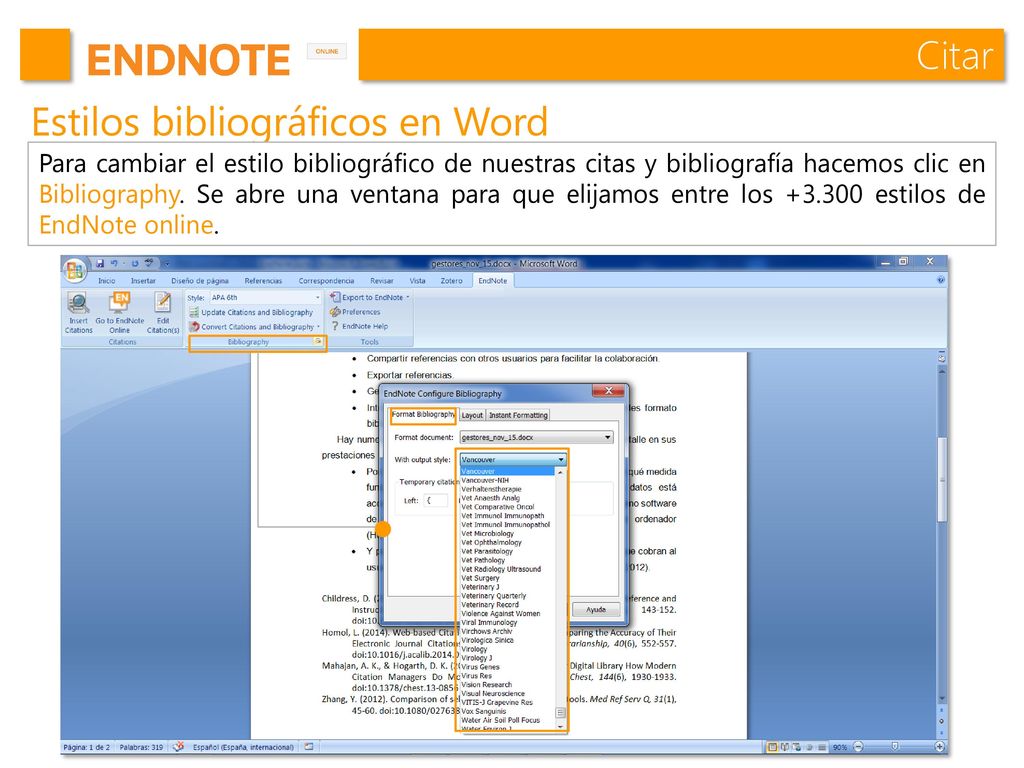Open the Style APA 6th dropdown
Image resolution: width=1024 pixels, height=768 pixels.
pos(318,298)
